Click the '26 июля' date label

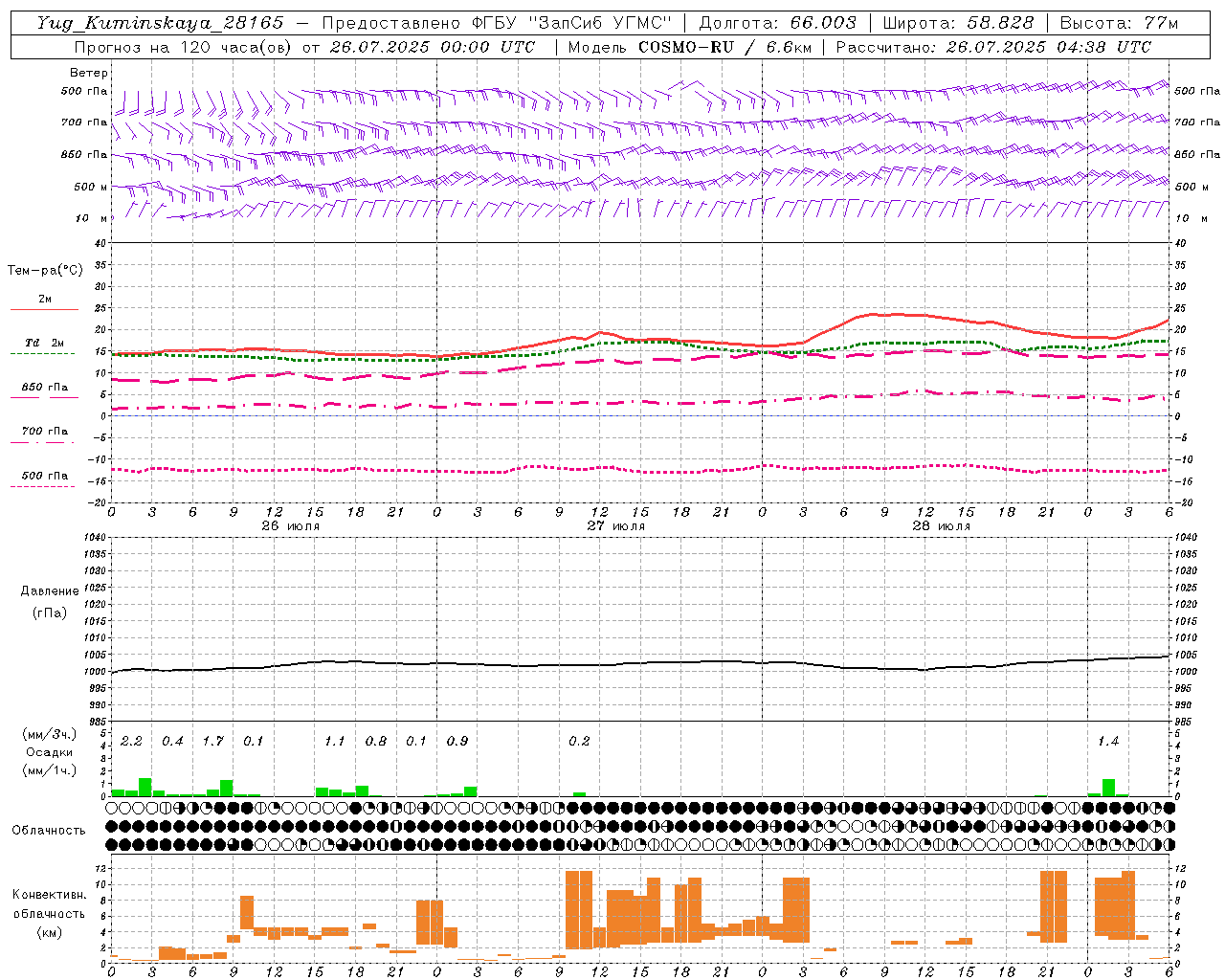291,525
